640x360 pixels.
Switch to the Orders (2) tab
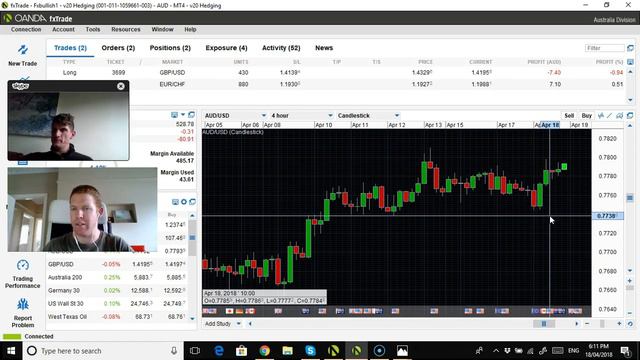[x=118, y=48]
